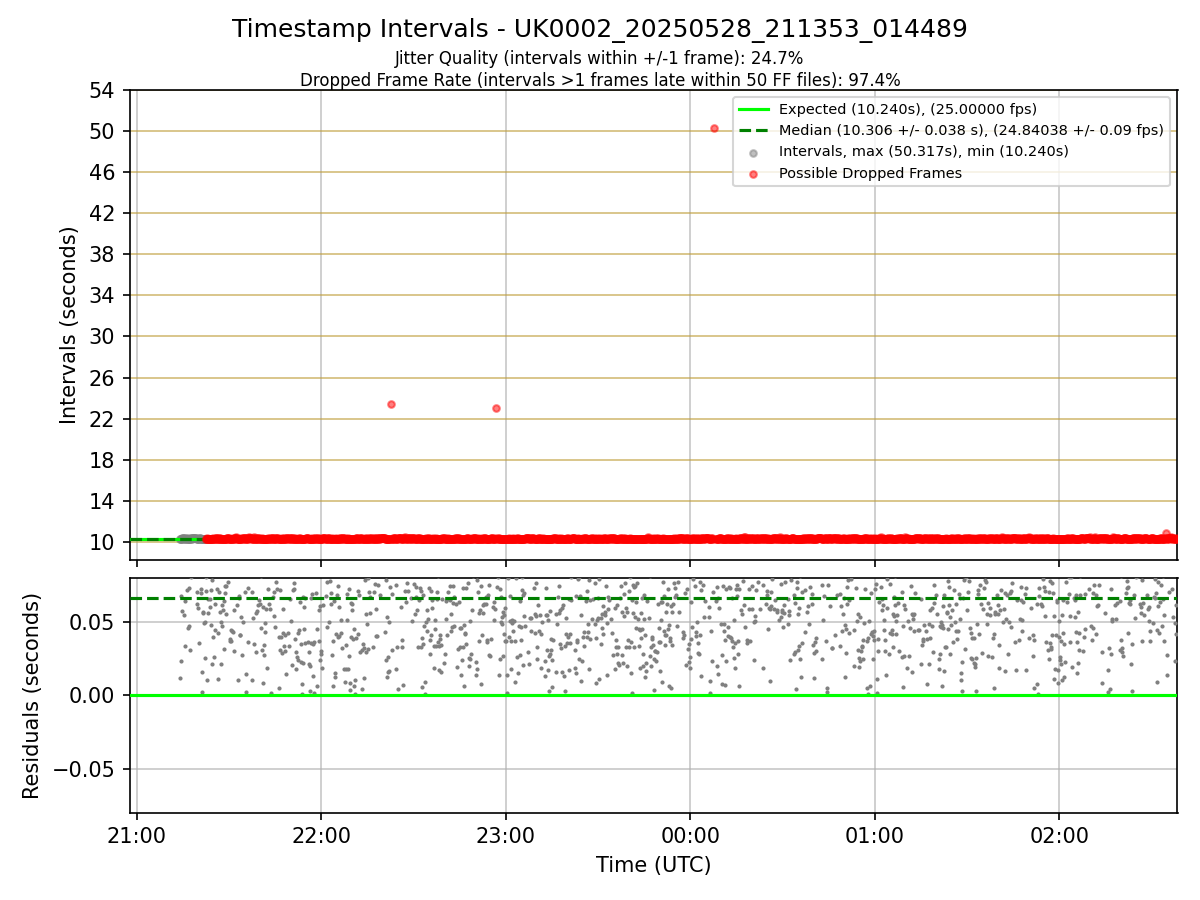Click the red outlier point just before 23:00
The height and width of the screenshot is (900, 1200).
496,408
